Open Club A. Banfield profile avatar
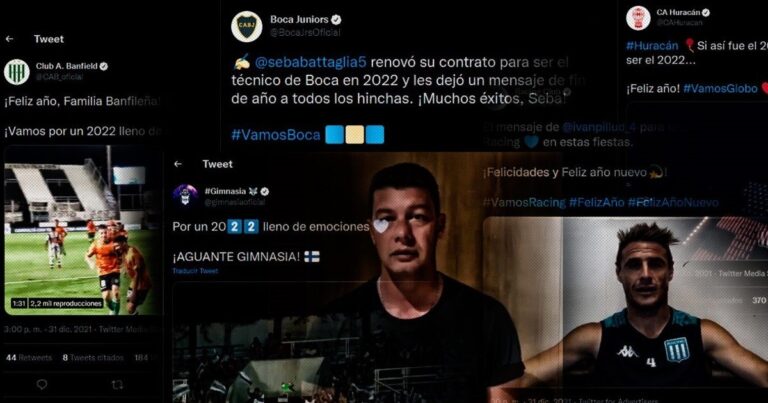Screen dimensions: 768x403 [17, 71]
